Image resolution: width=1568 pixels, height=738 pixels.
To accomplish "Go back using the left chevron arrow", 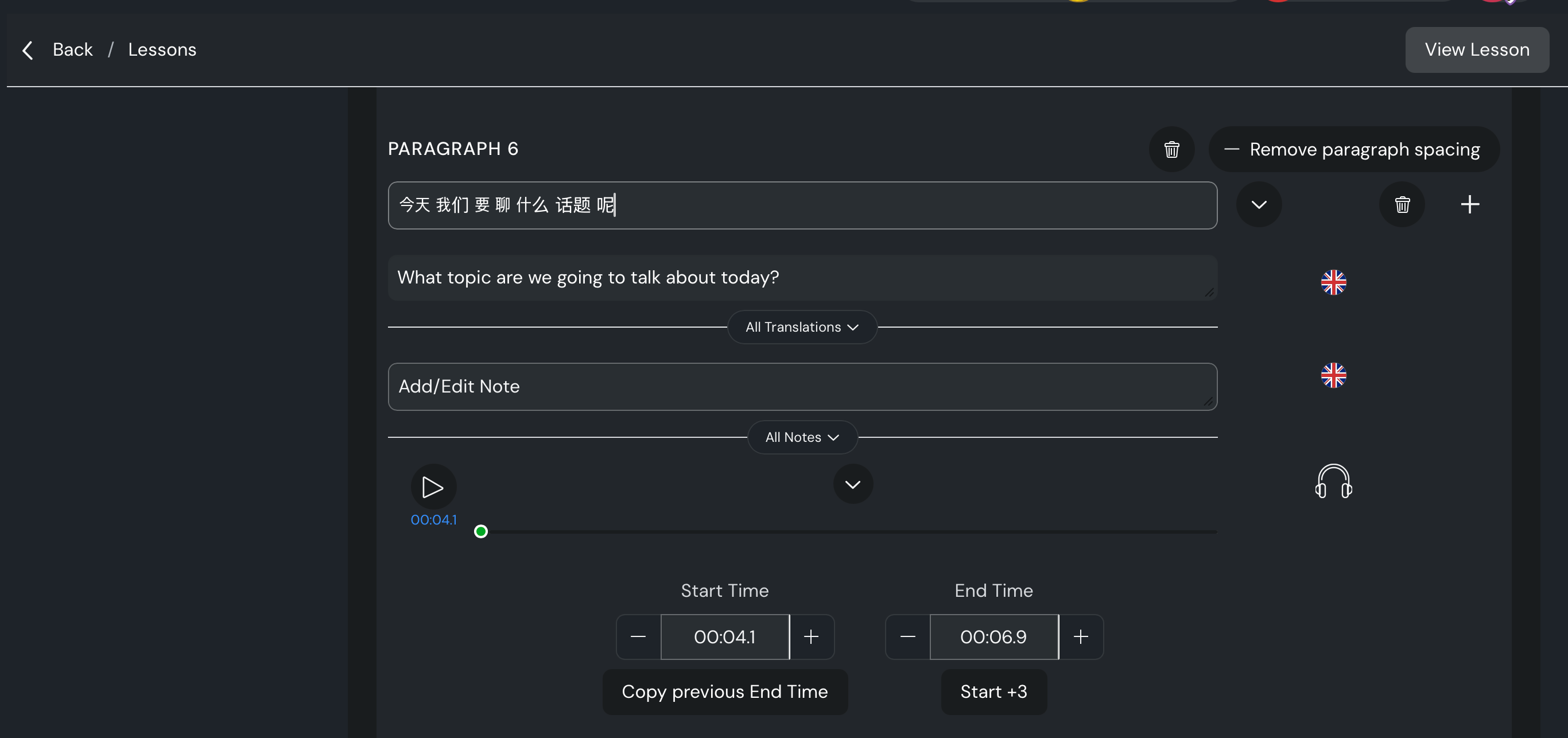I will 28,50.
